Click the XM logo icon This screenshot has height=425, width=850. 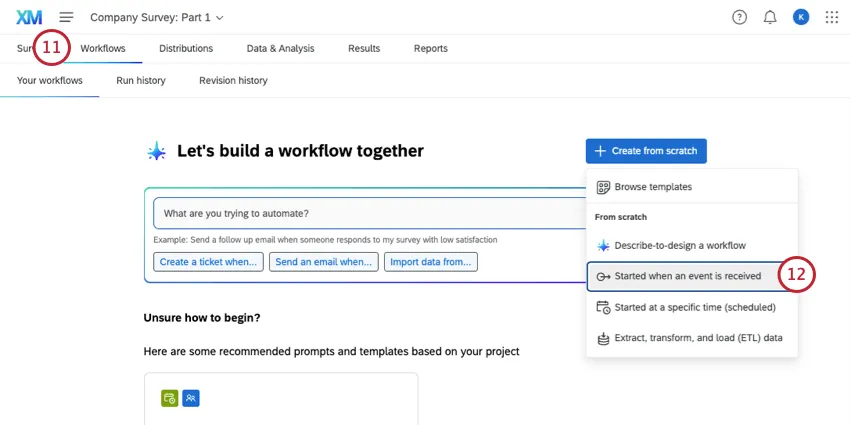click(x=29, y=17)
